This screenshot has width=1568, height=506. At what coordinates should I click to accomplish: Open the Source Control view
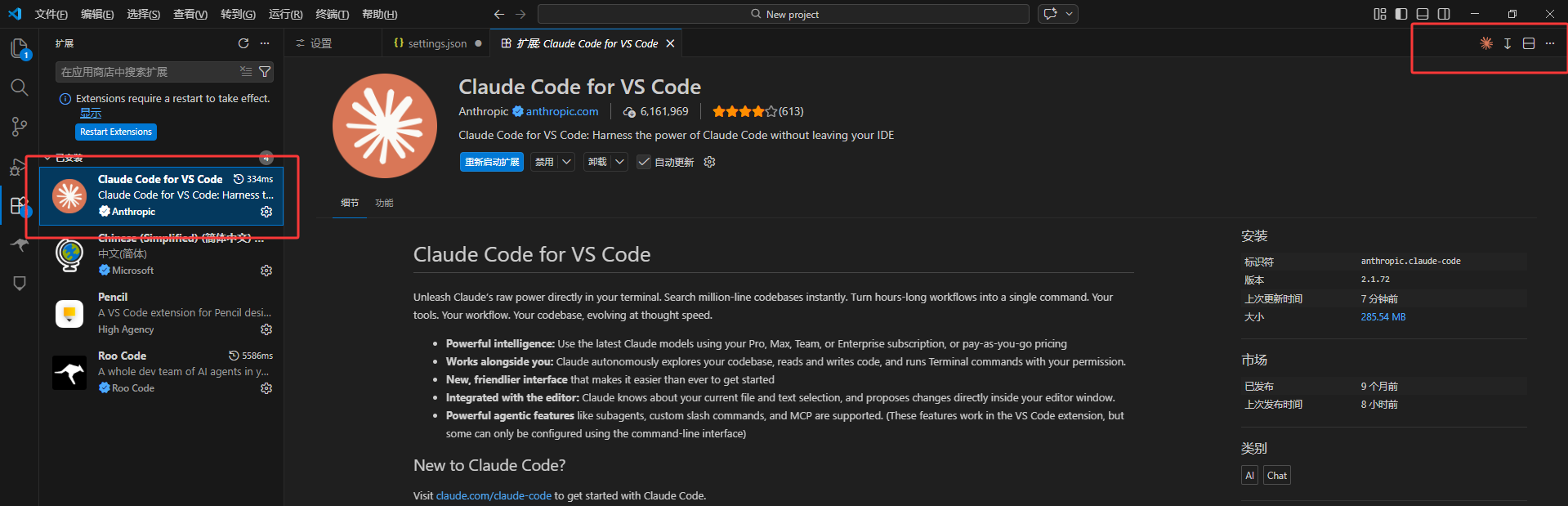coord(19,127)
